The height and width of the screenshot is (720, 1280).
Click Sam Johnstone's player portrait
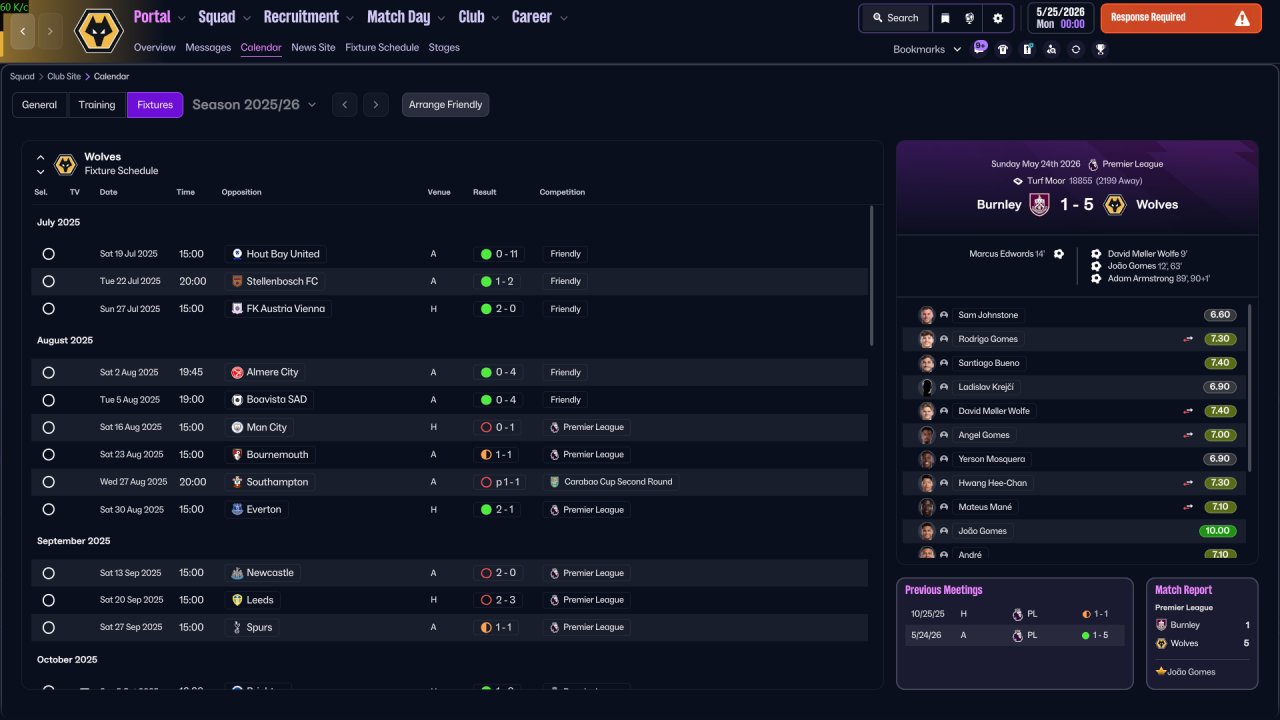click(927, 315)
